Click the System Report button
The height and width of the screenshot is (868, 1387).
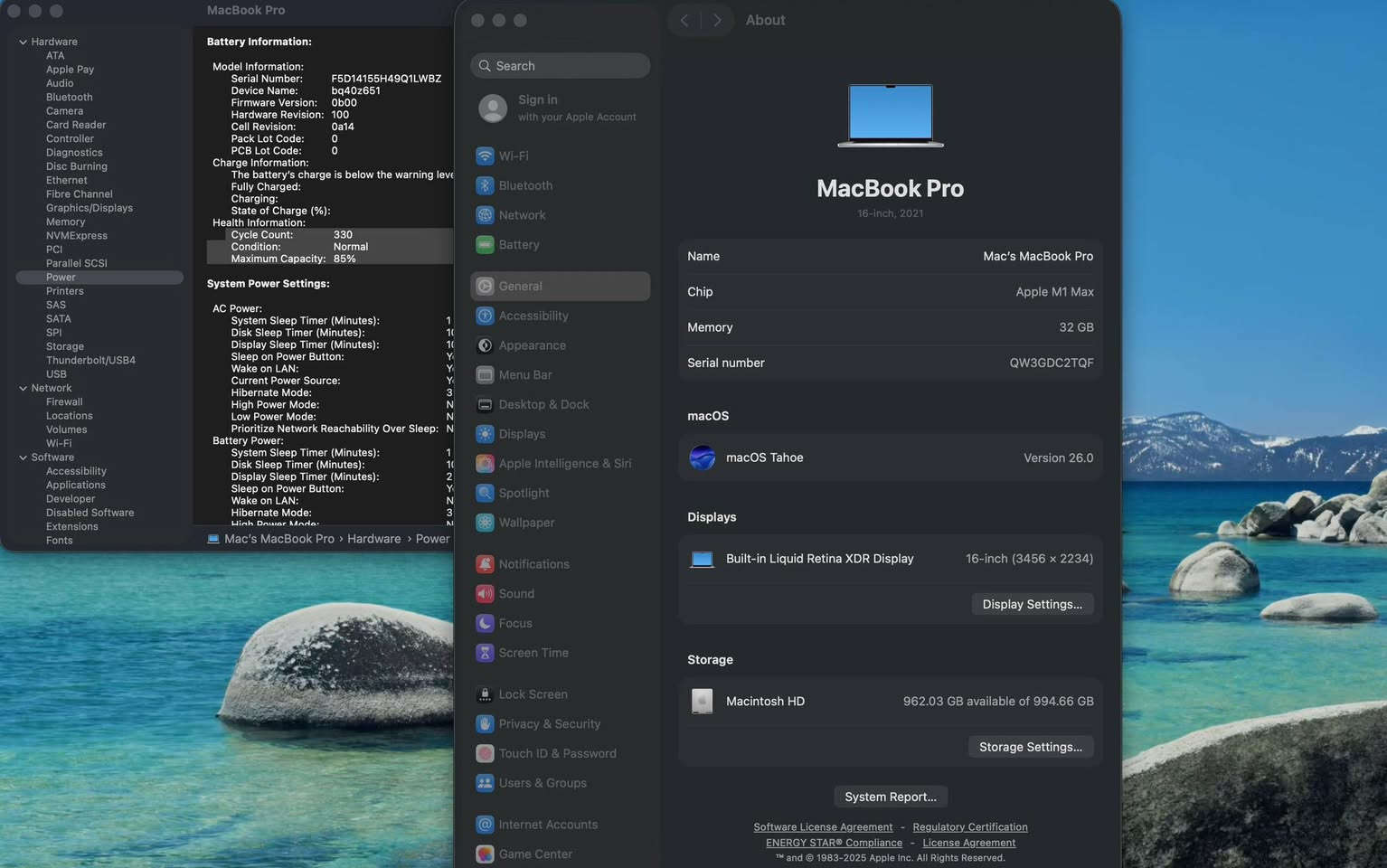pyautogui.click(x=891, y=797)
